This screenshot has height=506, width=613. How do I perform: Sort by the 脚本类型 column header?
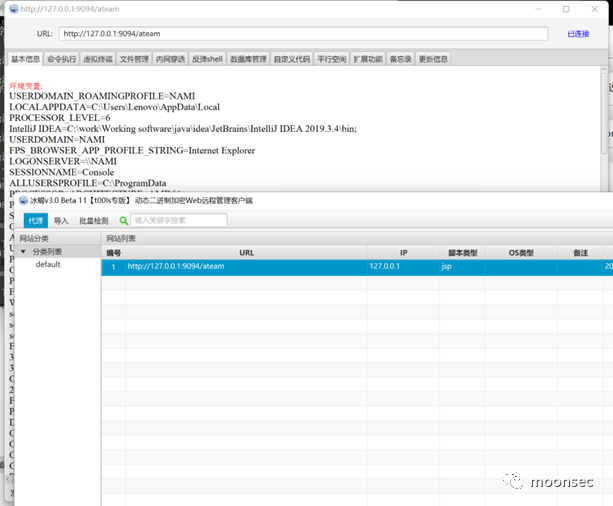[x=462, y=253]
